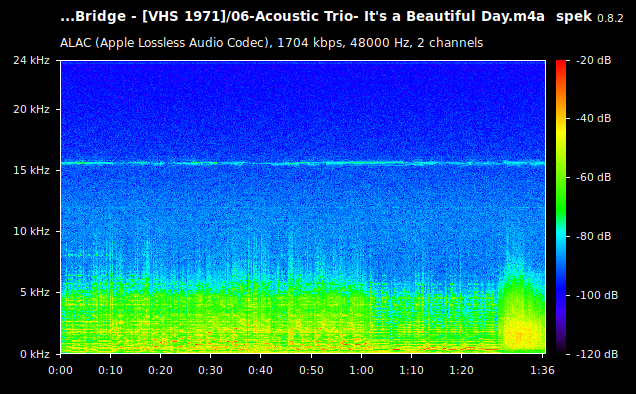Viewport: 636px width, 394px height.
Task: Click the 'ALAC (Apple Lossless Audio Codec)' codec info line
Action: tap(271, 43)
